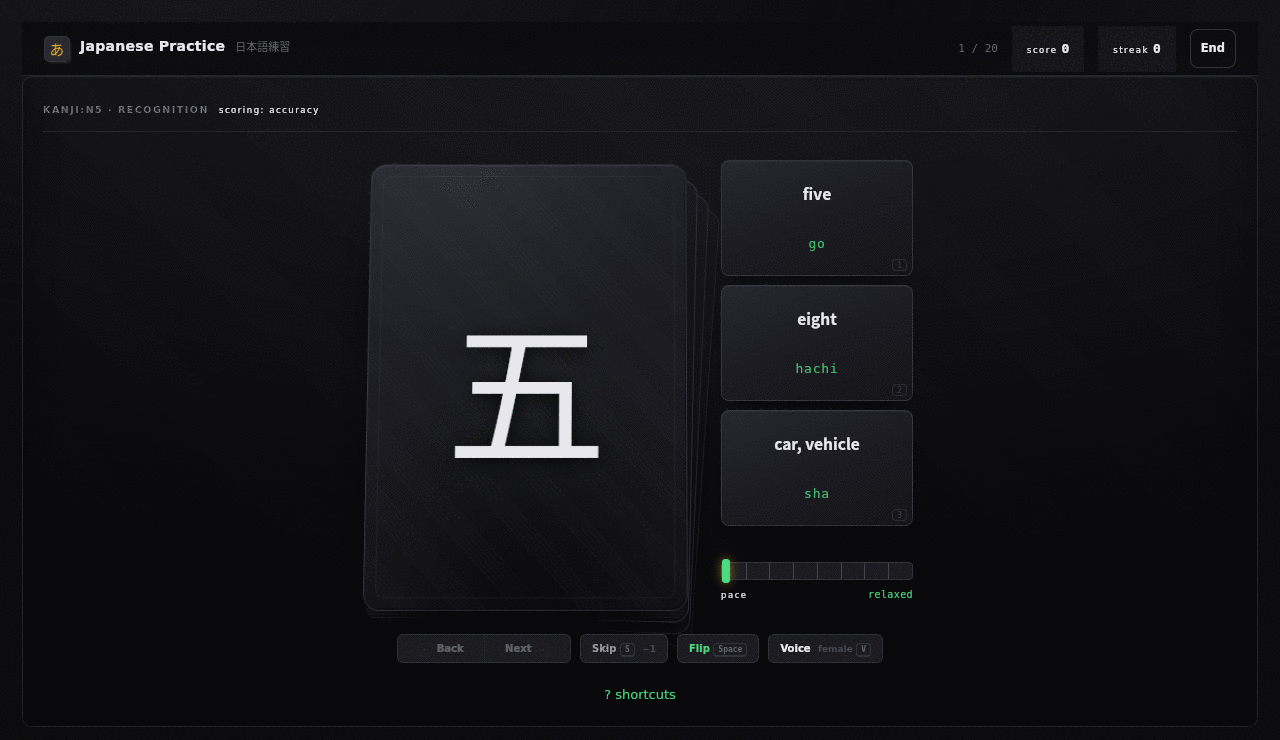
Task: End the practice session
Action: [x=1213, y=48]
